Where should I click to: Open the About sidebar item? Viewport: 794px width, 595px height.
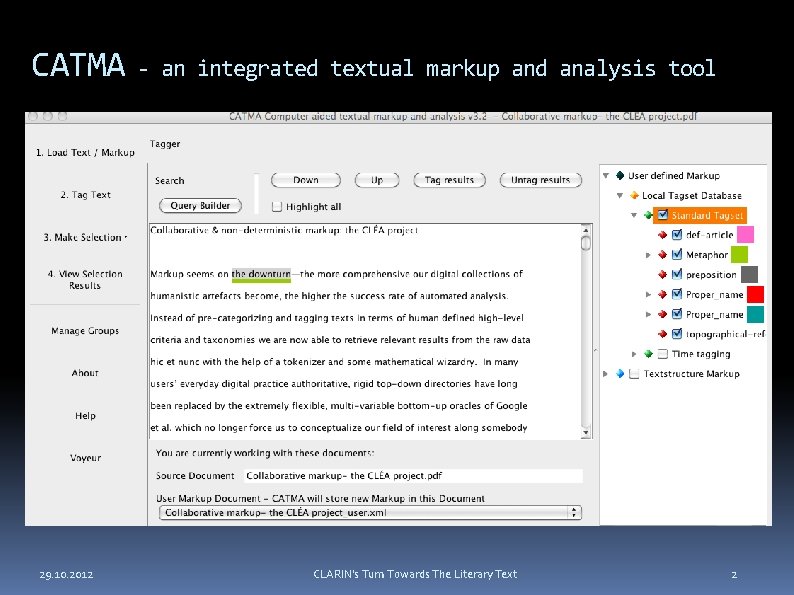[x=85, y=373]
